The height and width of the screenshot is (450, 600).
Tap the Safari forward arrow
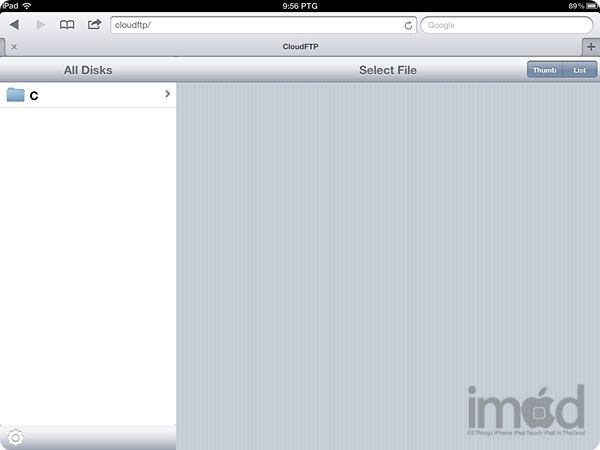[41, 25]
